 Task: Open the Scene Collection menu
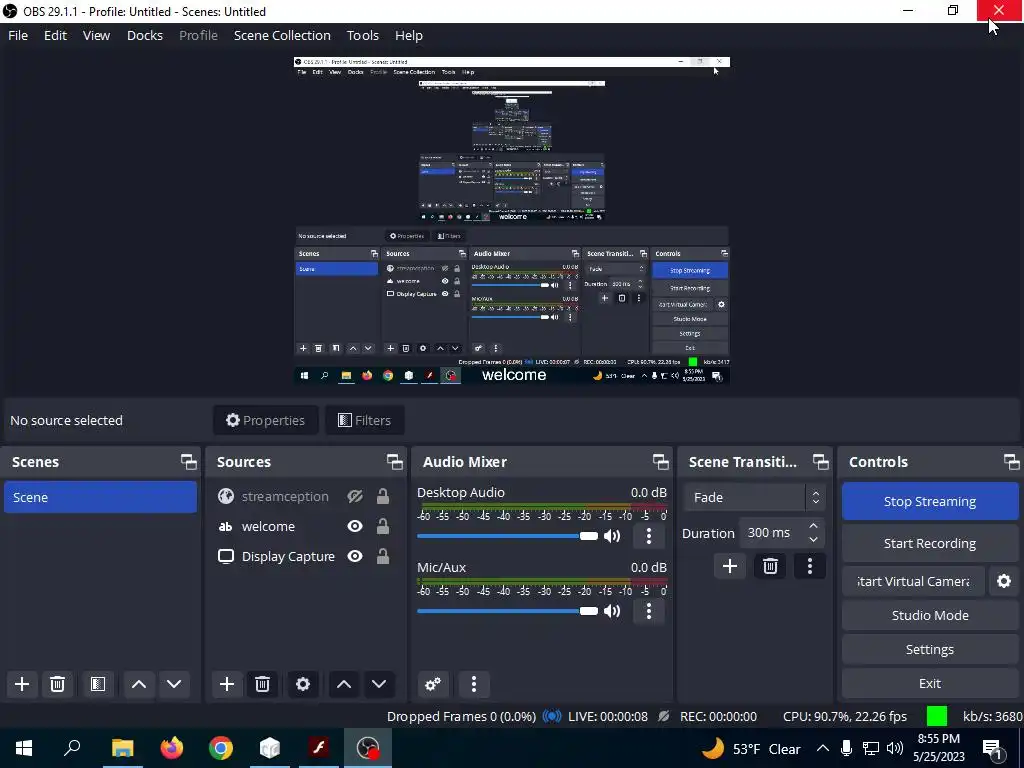coord(282,35)
